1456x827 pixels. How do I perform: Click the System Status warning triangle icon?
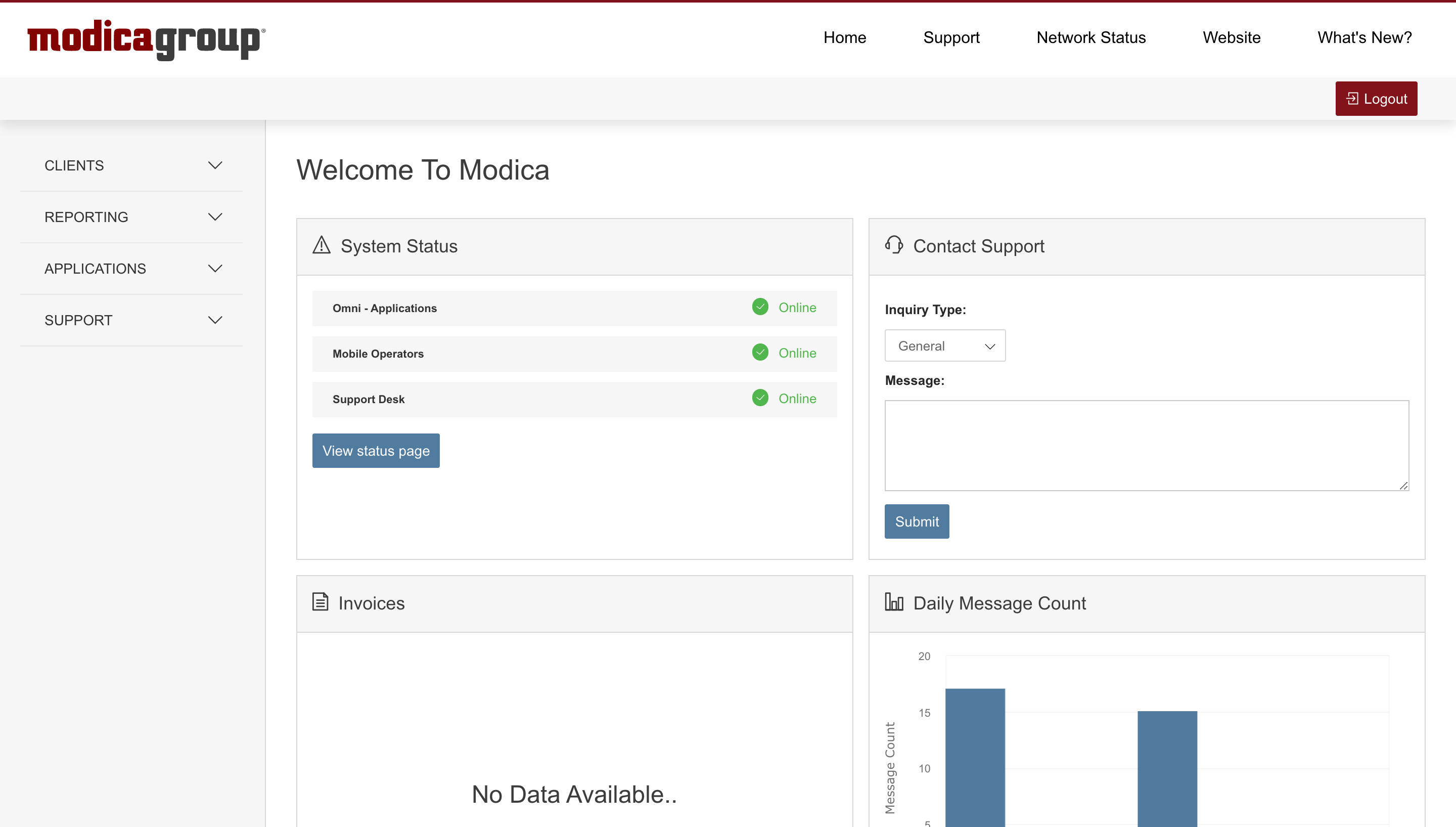click(322, 245)
